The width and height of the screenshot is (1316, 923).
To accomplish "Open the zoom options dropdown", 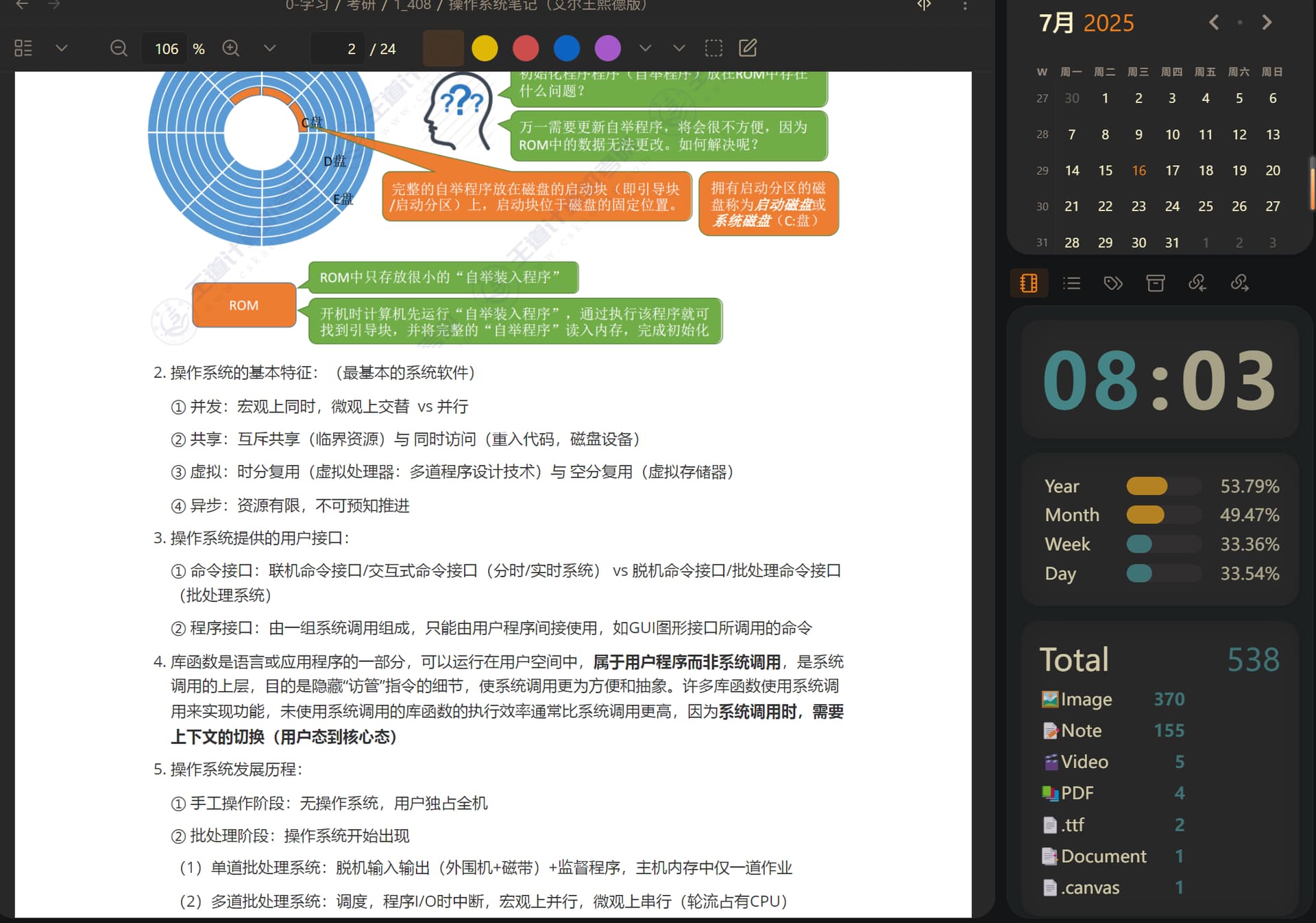I will pyautogui.click(x=269, y=48).
